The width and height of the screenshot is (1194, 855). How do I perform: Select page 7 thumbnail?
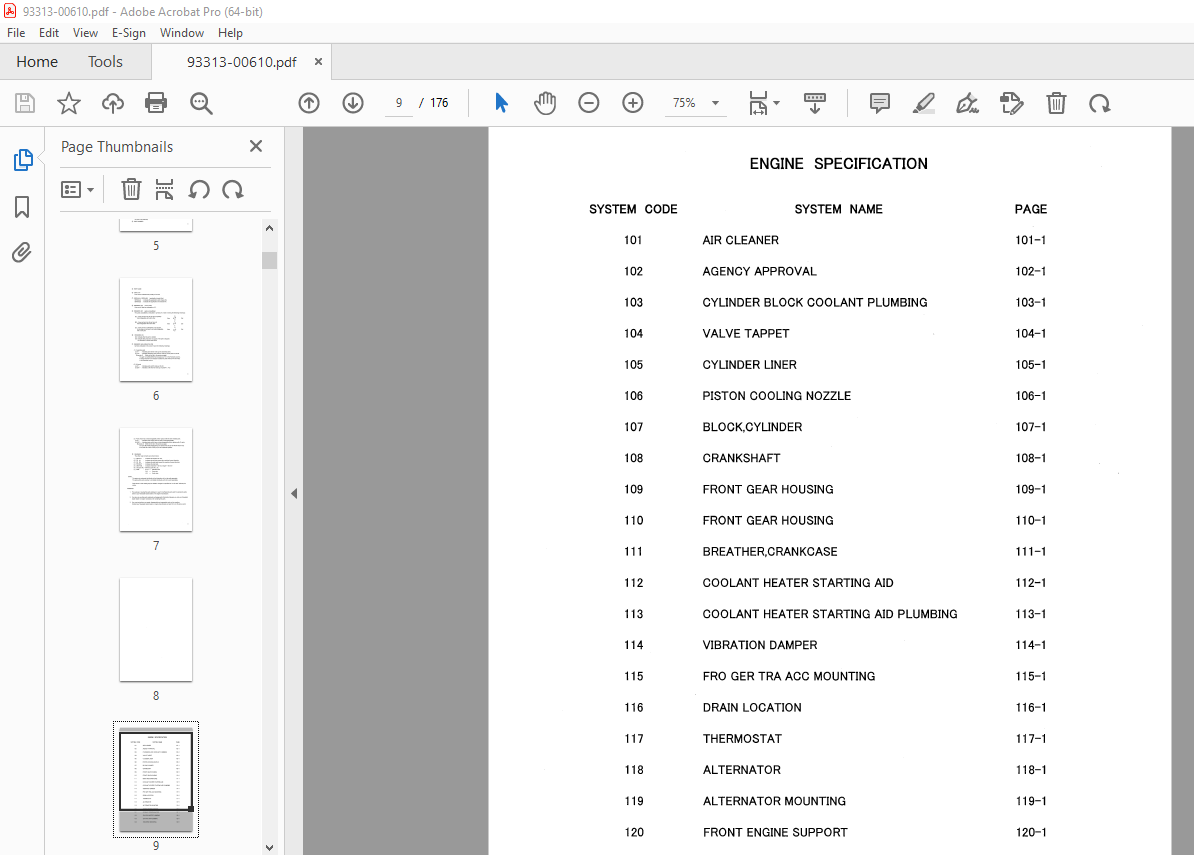point(156,480)
